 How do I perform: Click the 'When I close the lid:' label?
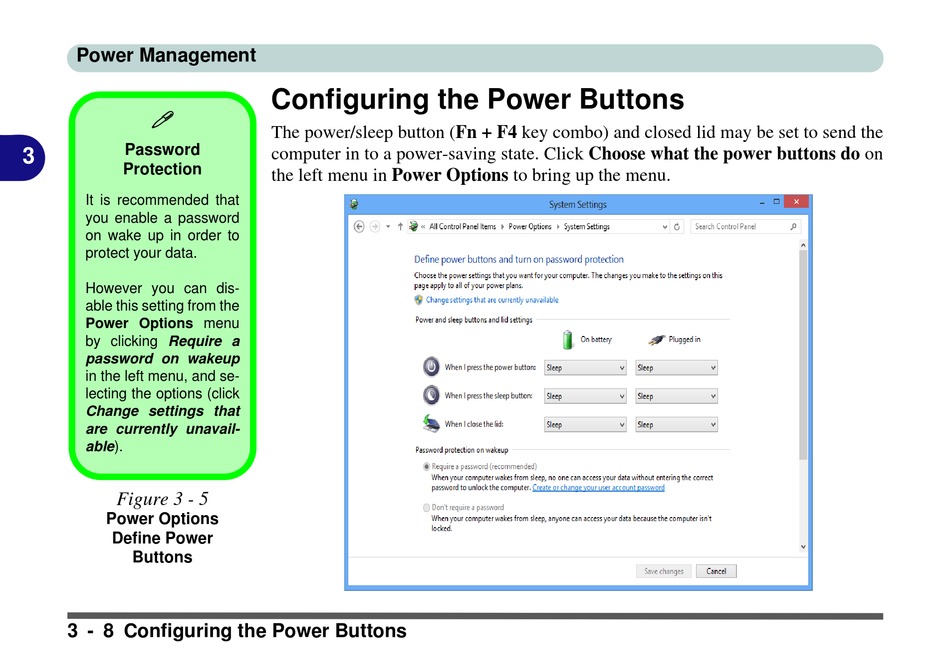coord(474,424)
